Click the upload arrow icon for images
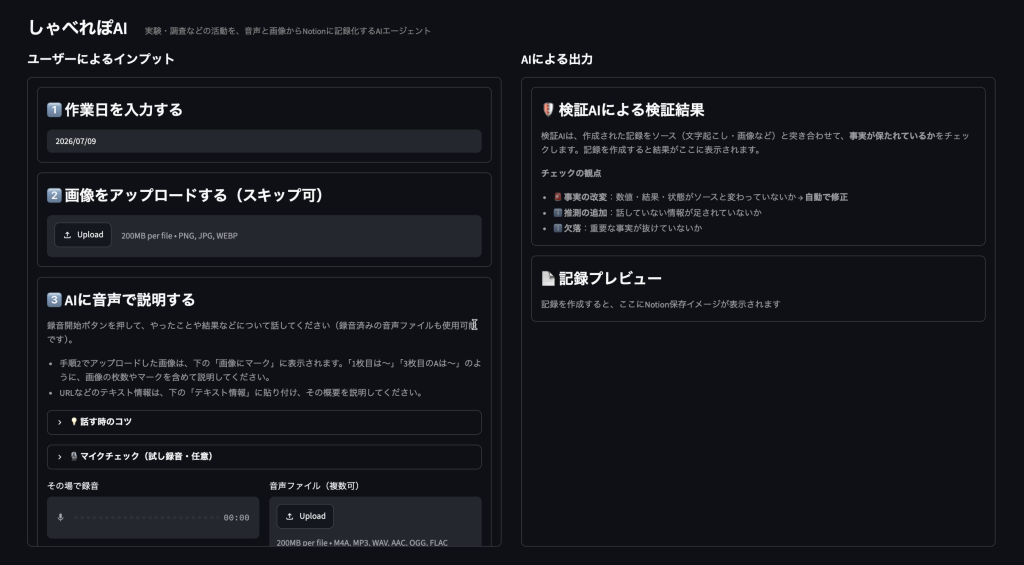Viewport: 1024px width, 565px height. [67, 235]
